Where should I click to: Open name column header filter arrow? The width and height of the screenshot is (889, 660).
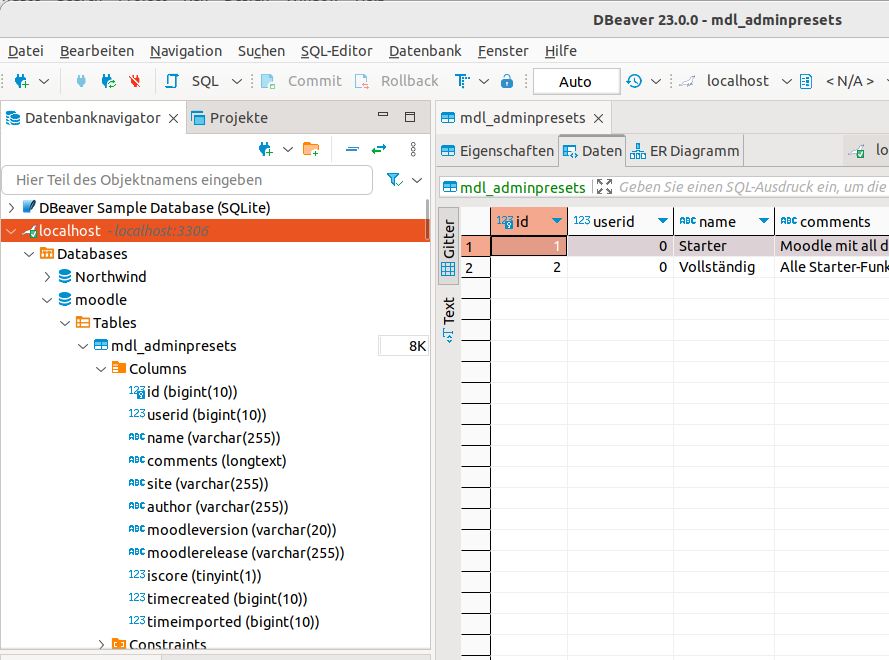click(764, 221)
